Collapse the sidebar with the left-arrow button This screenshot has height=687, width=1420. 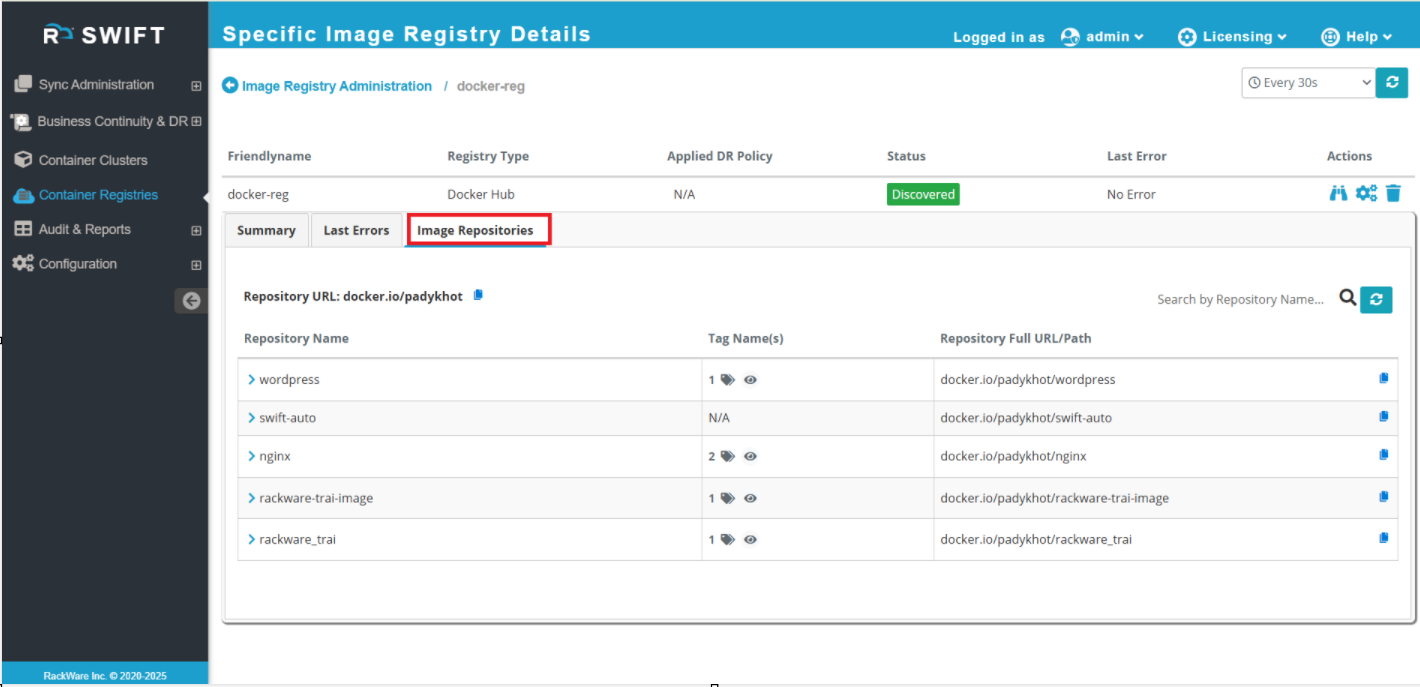pyautogui.click(x=191, y=300)
